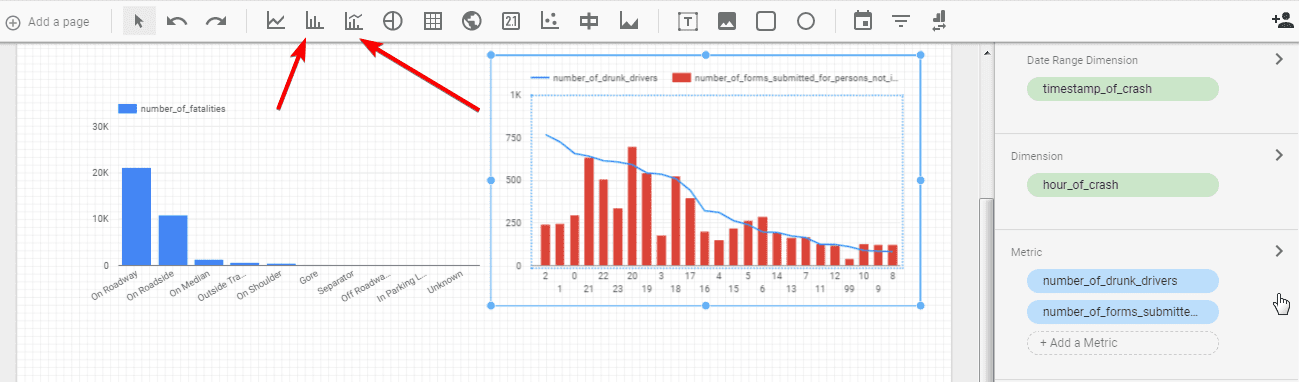Draw a rectangle shape
Screen dimensions: 1299x382
pos(766,21)
